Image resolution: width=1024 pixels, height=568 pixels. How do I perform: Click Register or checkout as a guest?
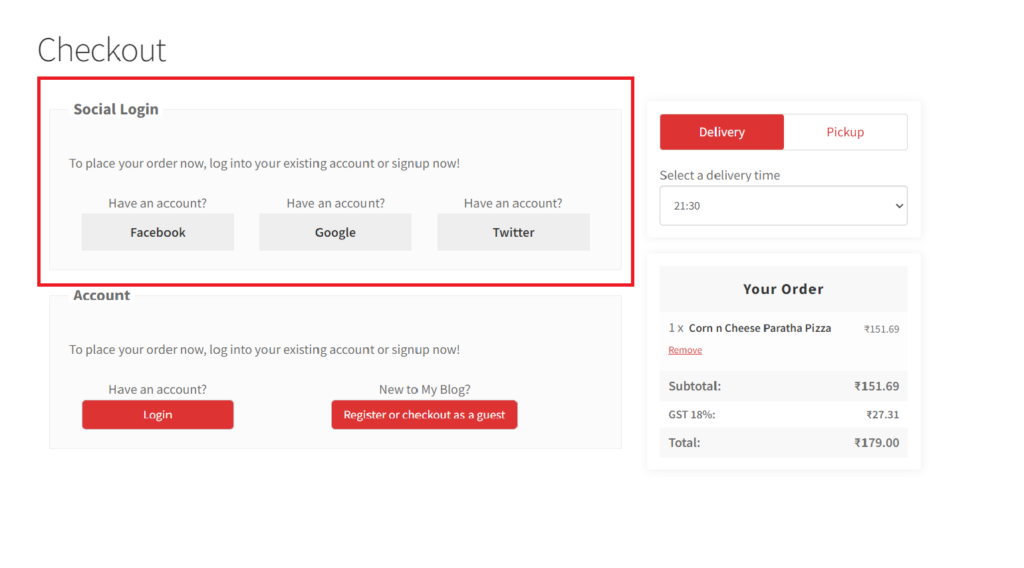(x=424, y=415)
